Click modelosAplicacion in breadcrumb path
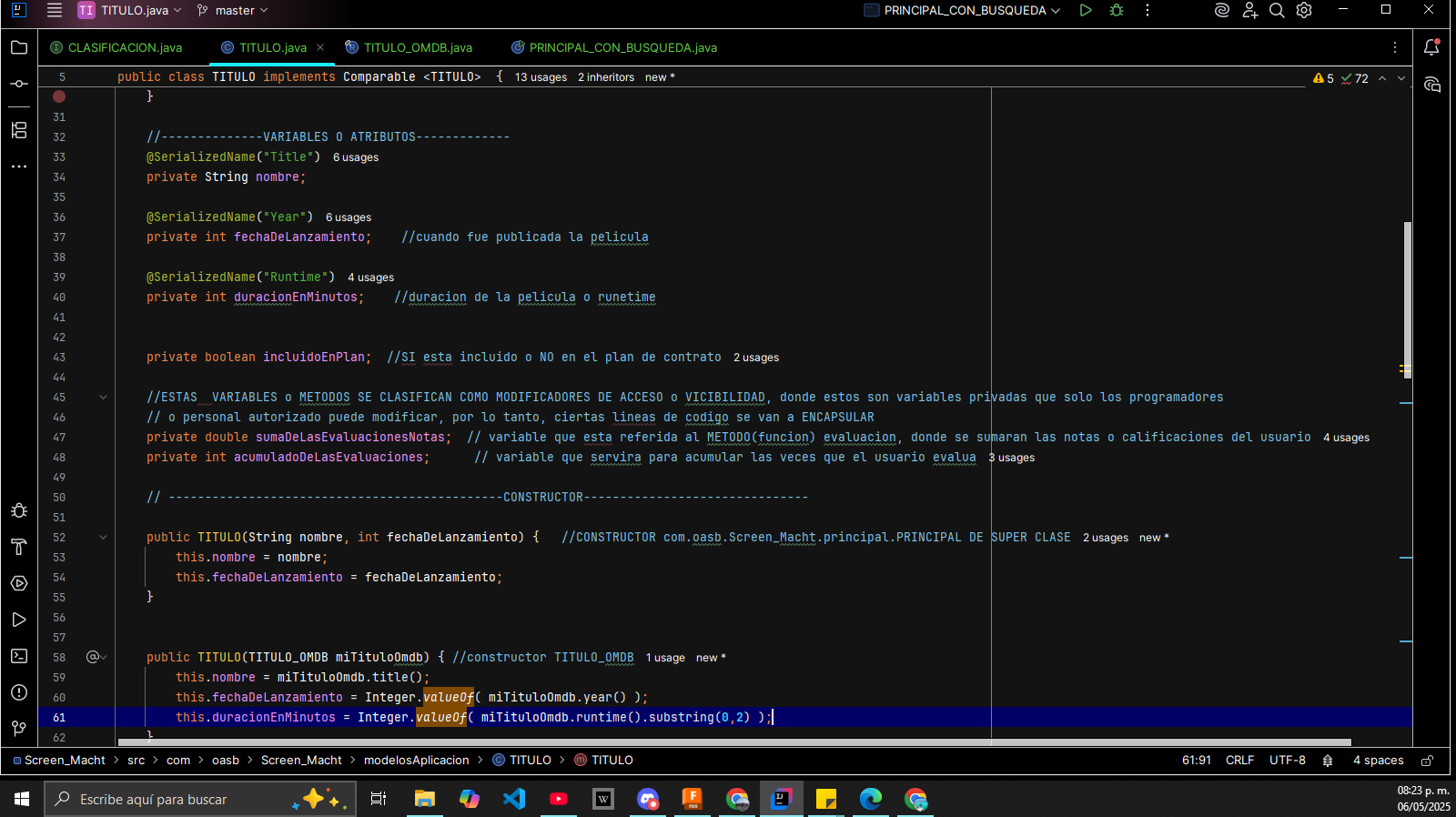 pyautogui.click(x=417, y=761)
